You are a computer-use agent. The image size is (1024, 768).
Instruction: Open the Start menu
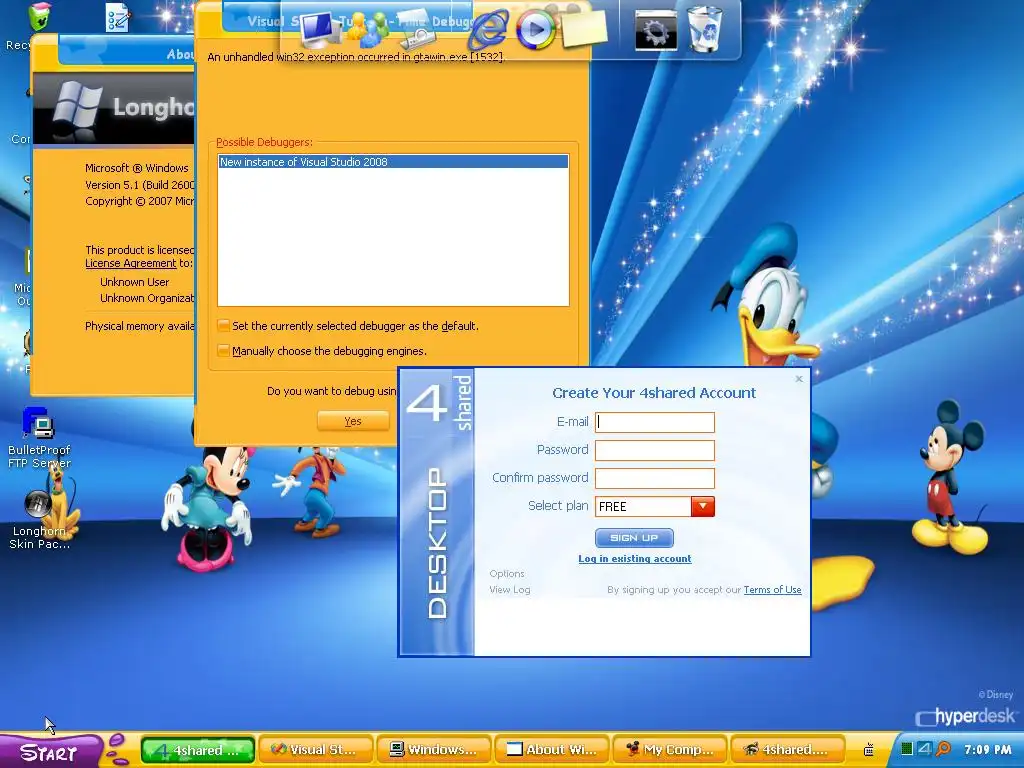49,751
